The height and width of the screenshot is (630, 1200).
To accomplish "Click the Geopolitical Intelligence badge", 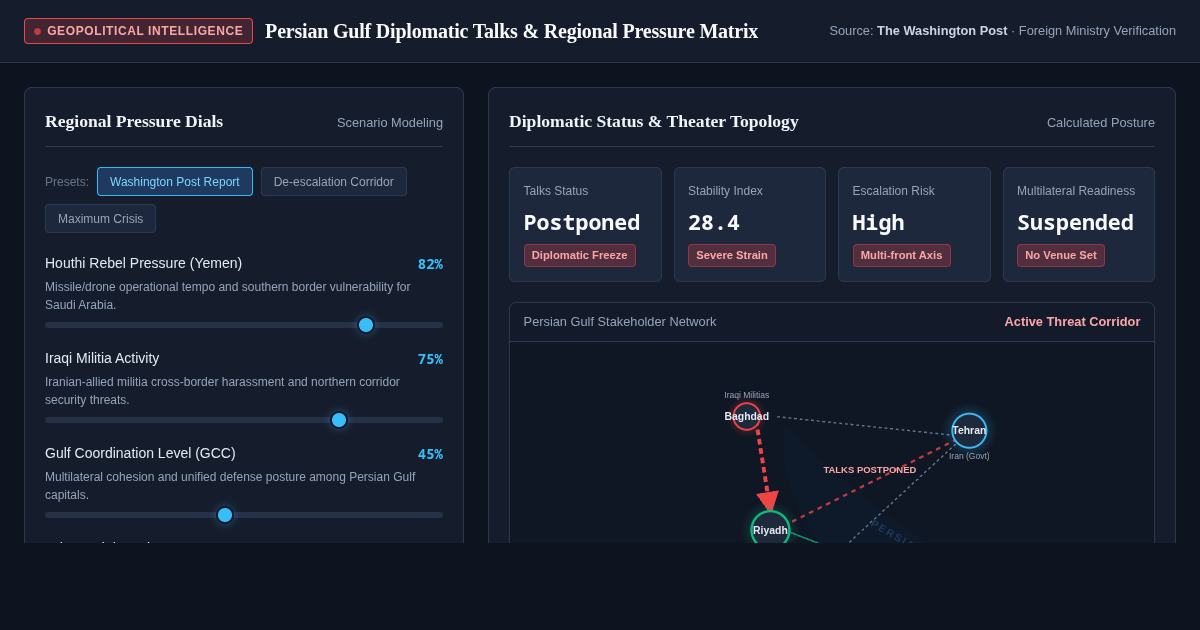I will tap(138, 31).
